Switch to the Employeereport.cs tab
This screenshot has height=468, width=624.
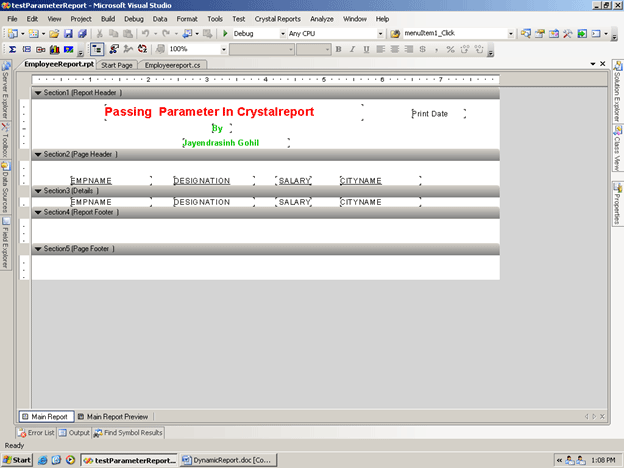tap(172, 65)
